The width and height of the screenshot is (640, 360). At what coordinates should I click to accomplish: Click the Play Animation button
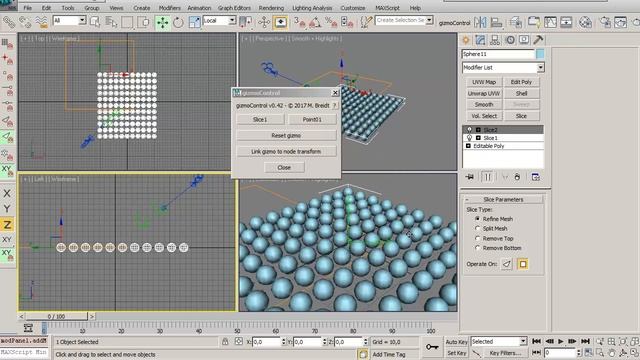(561, 341)
